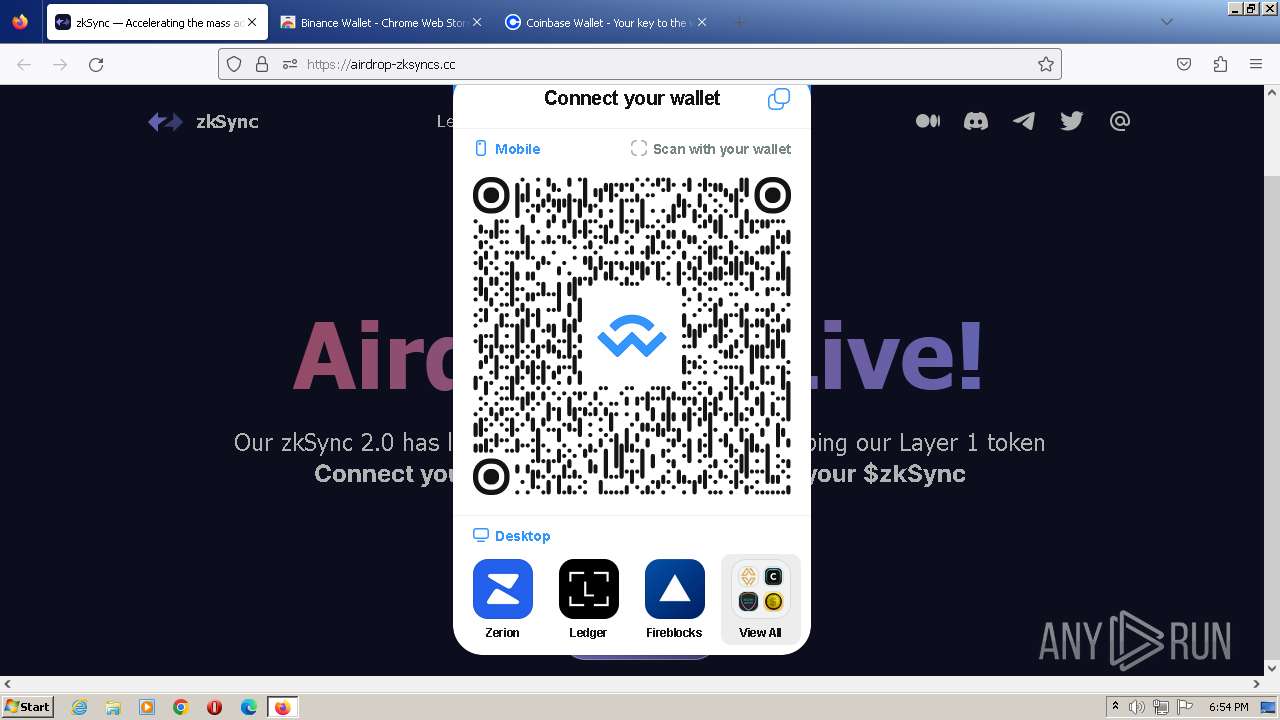Click the network tray icon

1161,707
